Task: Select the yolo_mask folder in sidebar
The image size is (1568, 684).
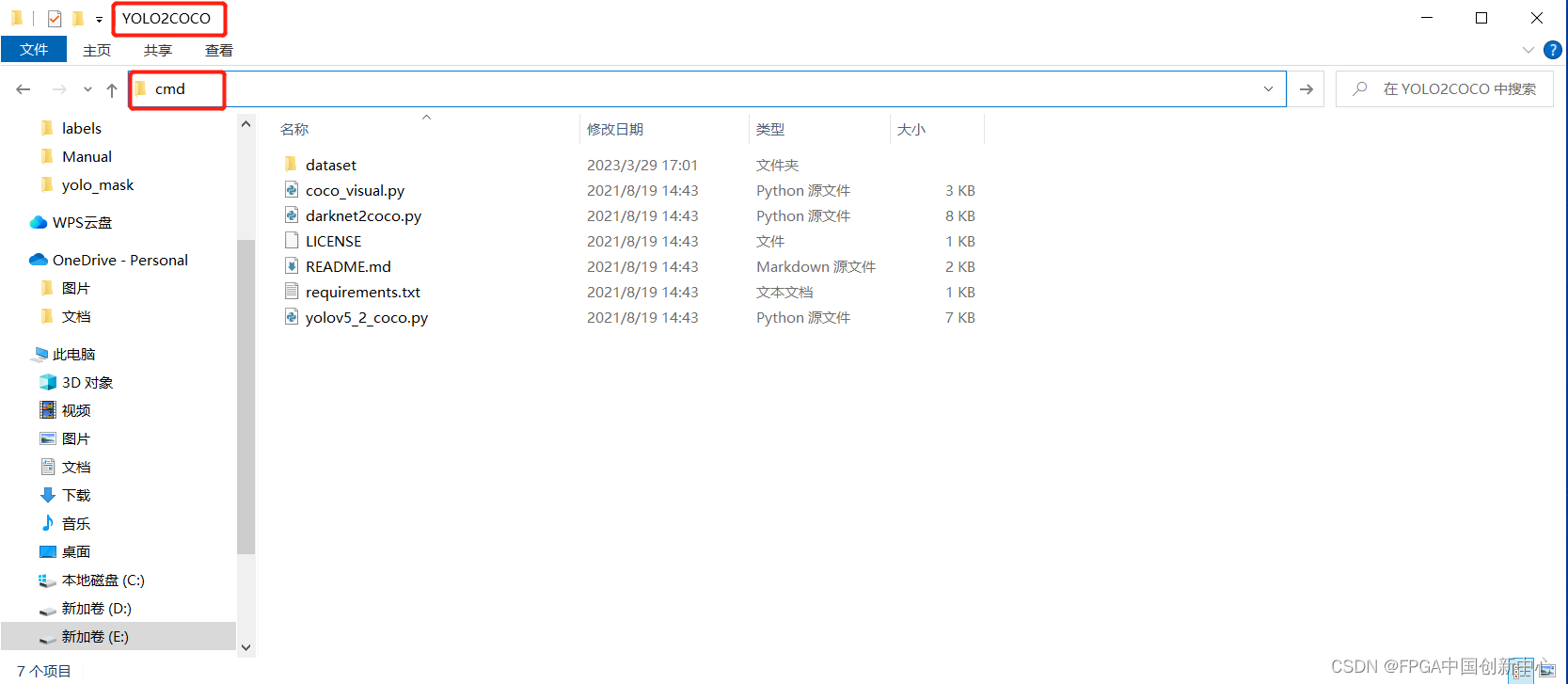Action: pyautogui.click(x=98, y=184)
